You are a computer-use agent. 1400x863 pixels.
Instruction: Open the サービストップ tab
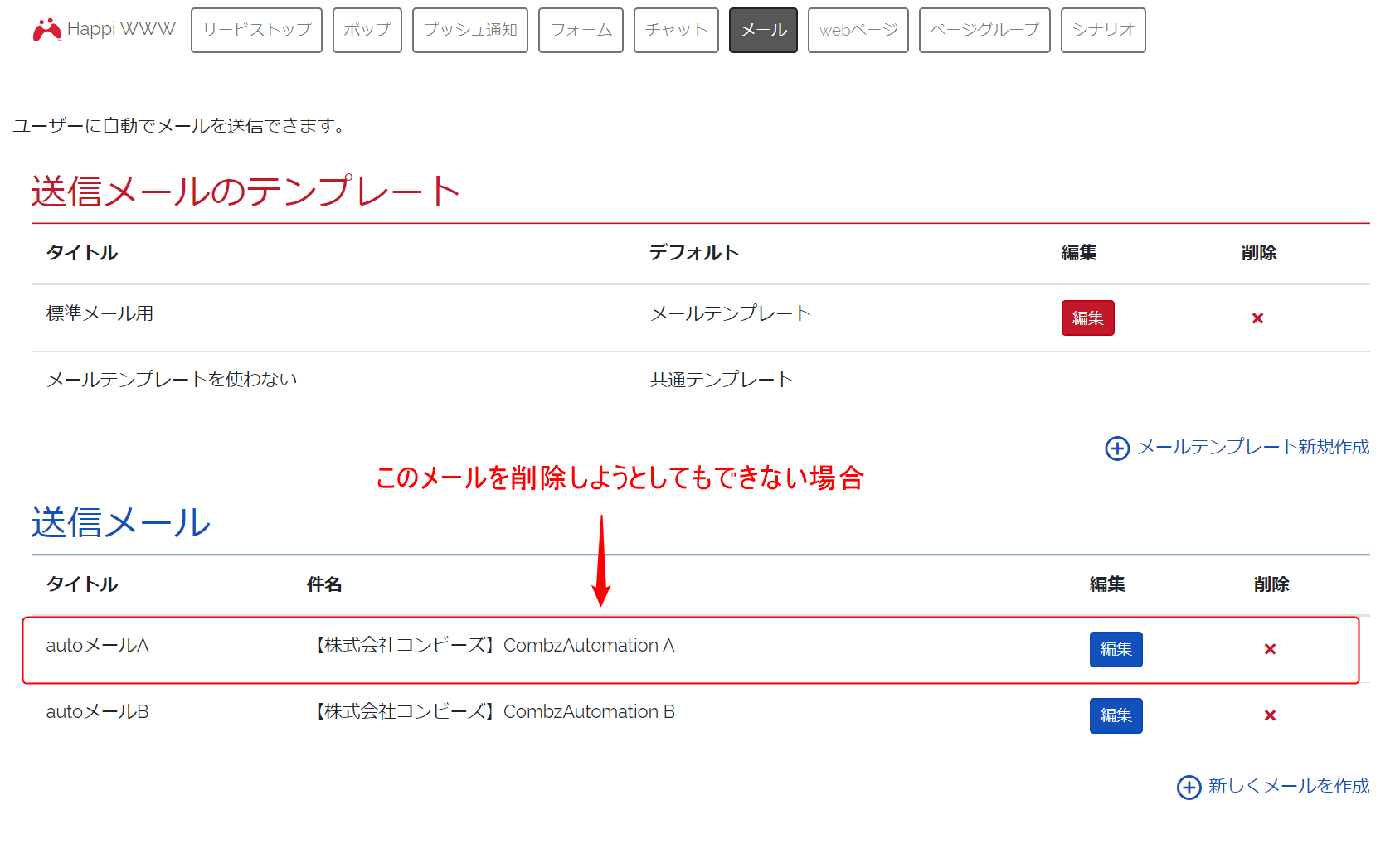(256, 30)
